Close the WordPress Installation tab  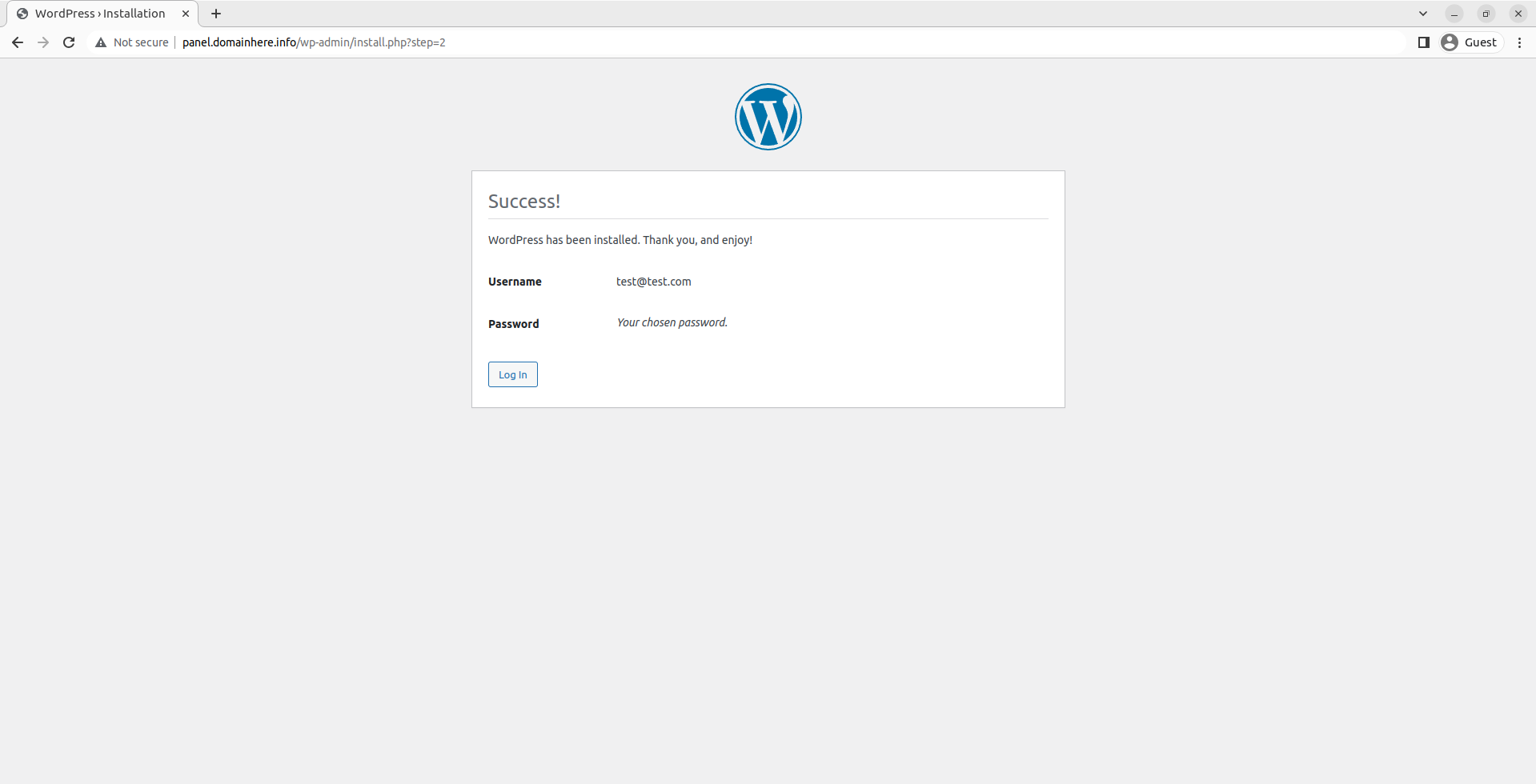pos(186,14)
